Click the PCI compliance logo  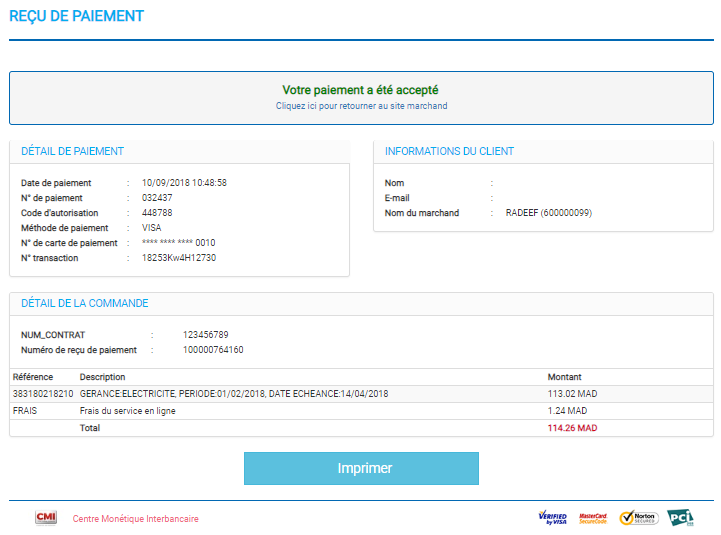pyautogui.click(x=680, y=518)
